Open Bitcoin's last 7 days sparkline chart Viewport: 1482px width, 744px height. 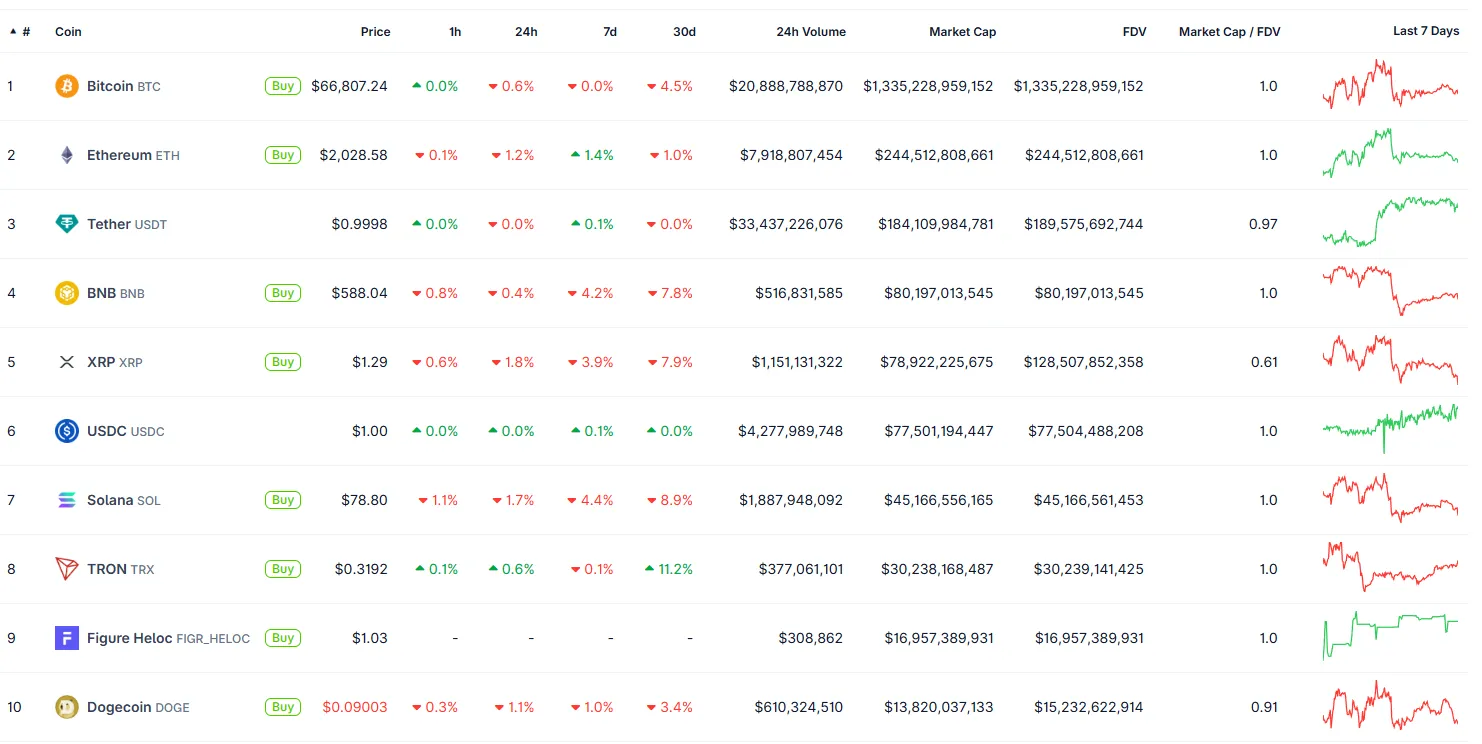(x=1390, y=86)
